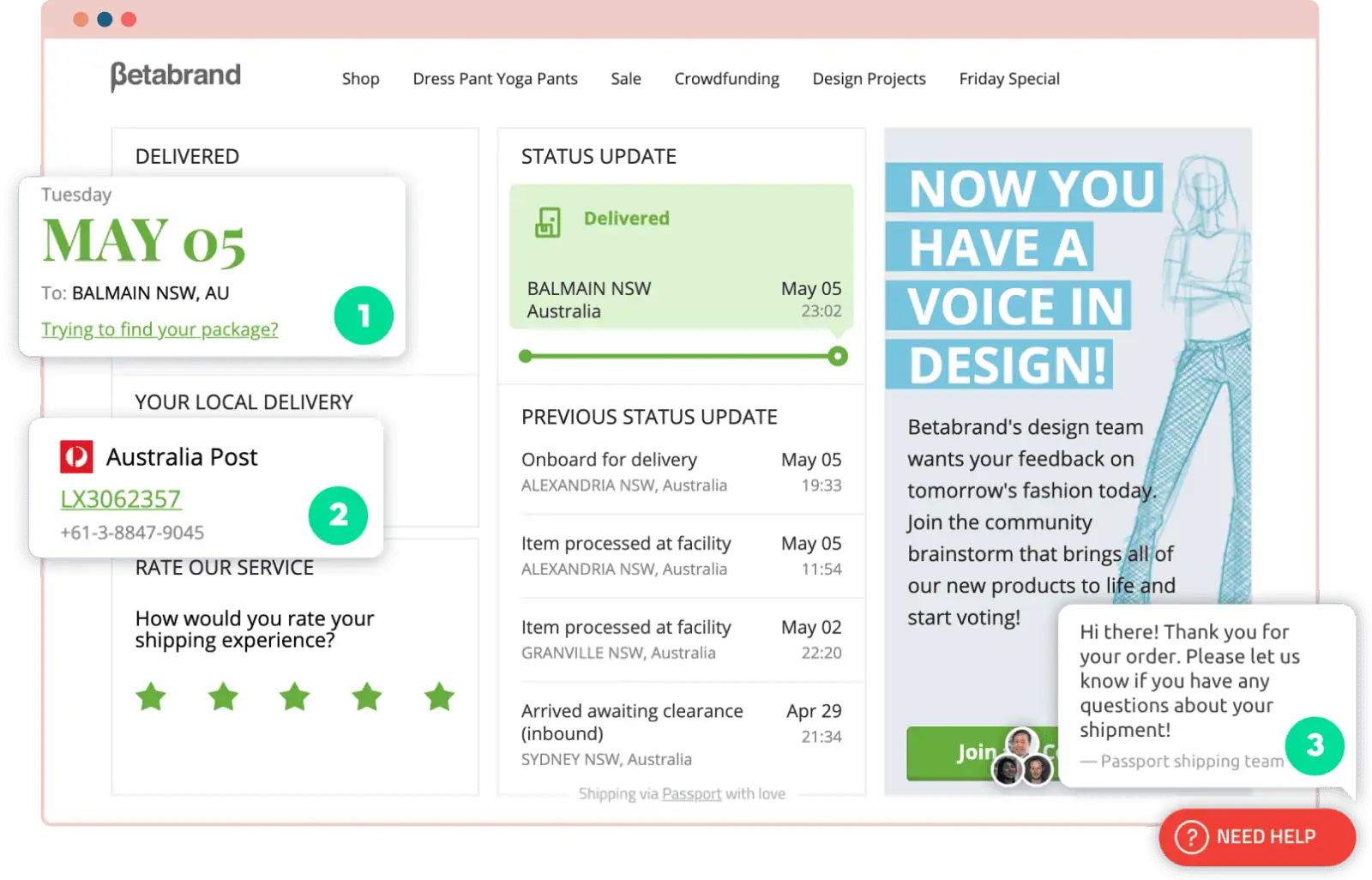Screen dimensions: 1372x880
Task: Open the Shop menu
Action: pos(361,79)
